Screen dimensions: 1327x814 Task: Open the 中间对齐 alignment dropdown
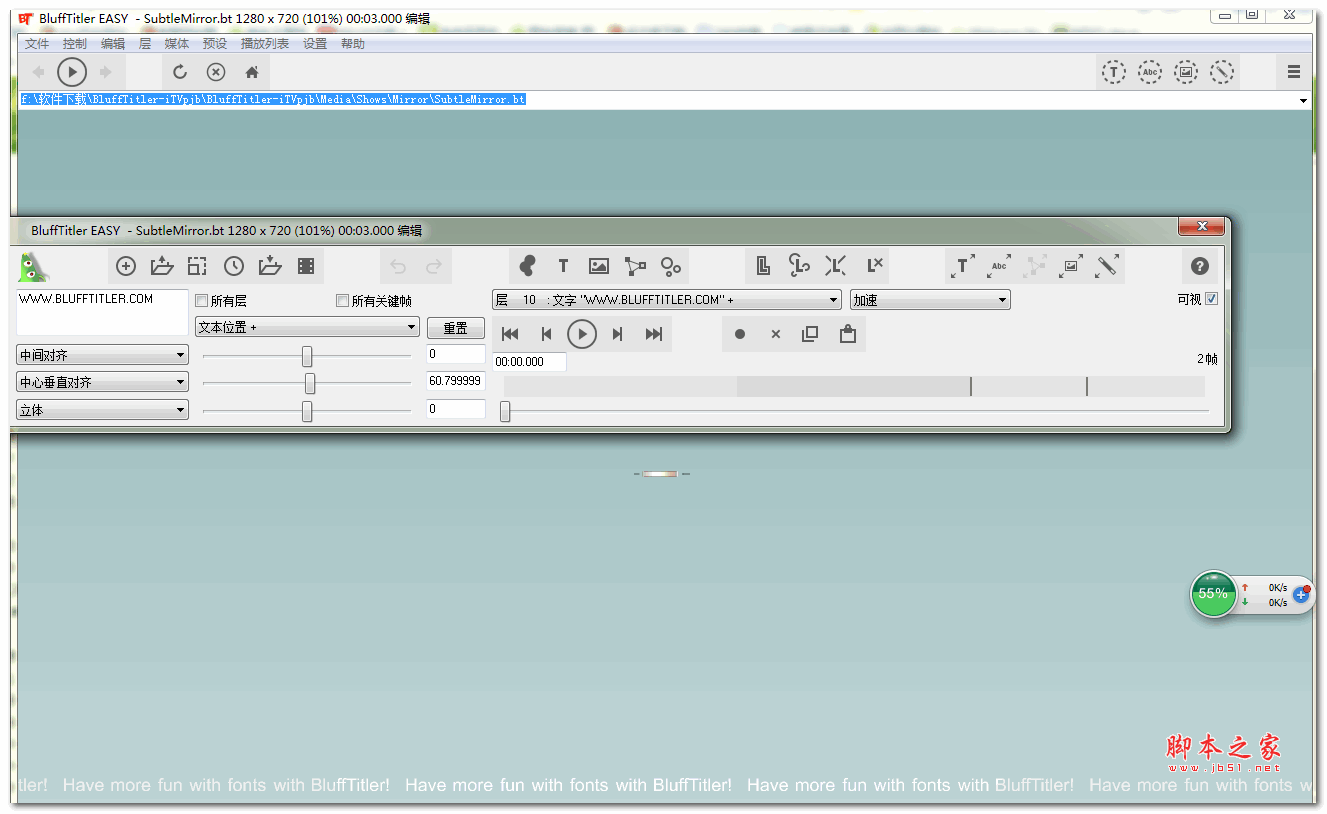tap(102, 355)
